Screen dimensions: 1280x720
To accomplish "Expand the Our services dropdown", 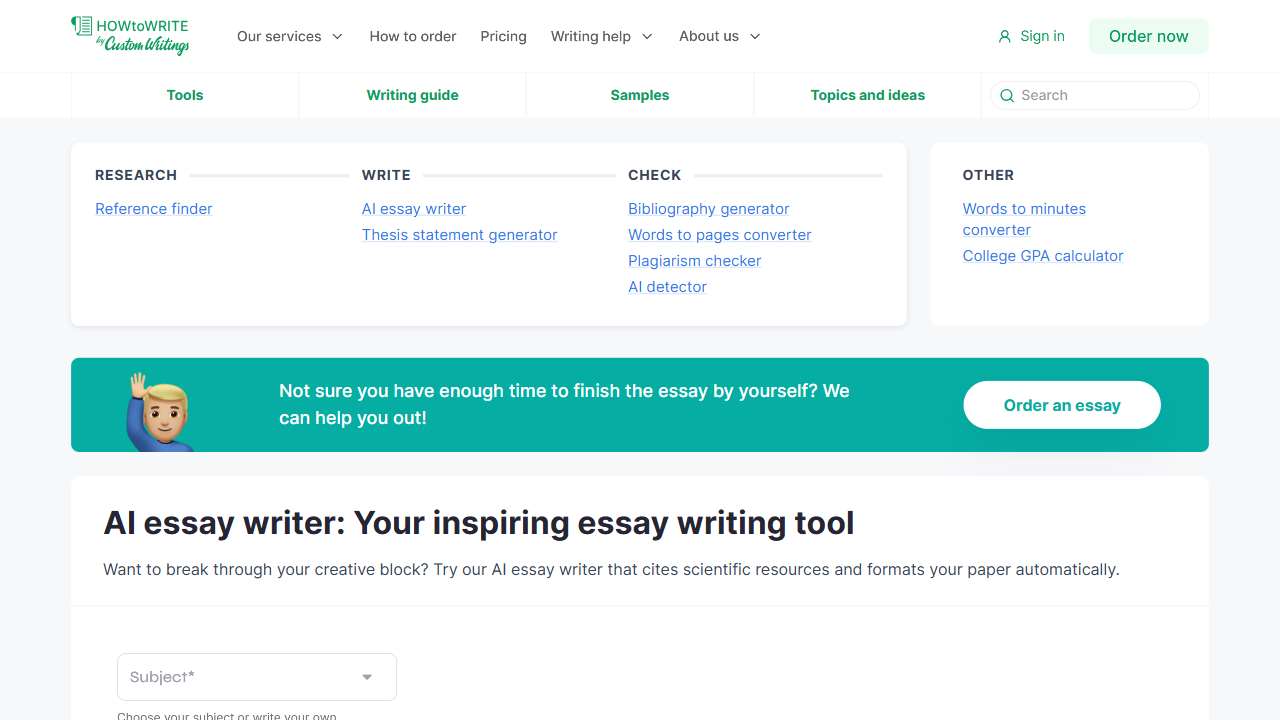I will (x=289, y=36).
